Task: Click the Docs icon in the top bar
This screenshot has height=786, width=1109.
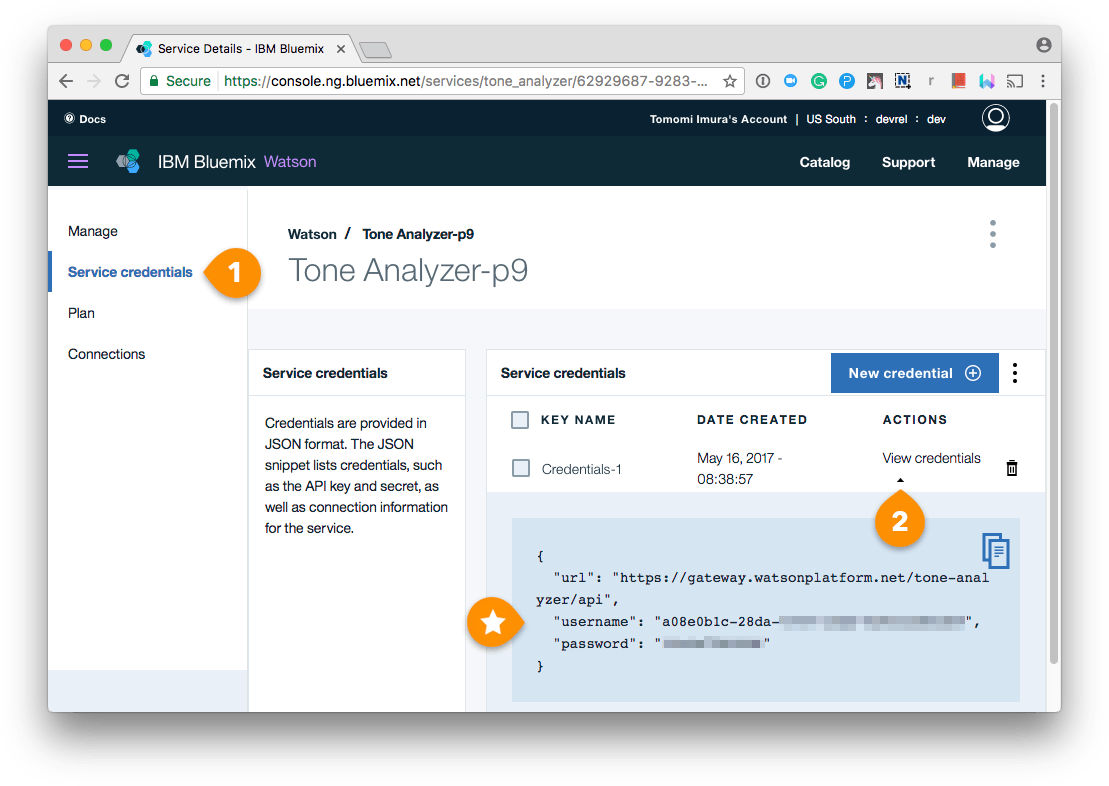Action: coord(68,118)
